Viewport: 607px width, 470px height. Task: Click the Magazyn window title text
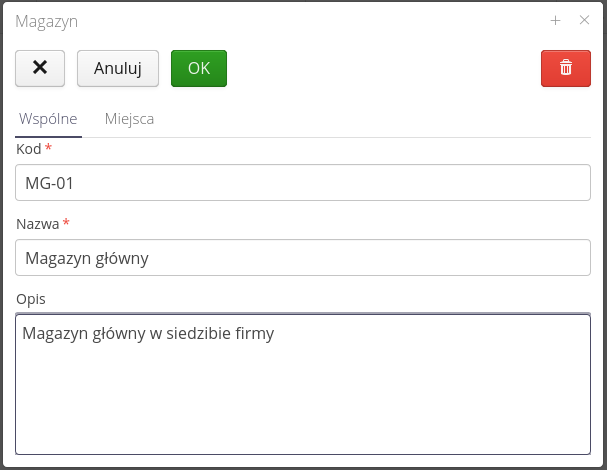coord(46,21)
